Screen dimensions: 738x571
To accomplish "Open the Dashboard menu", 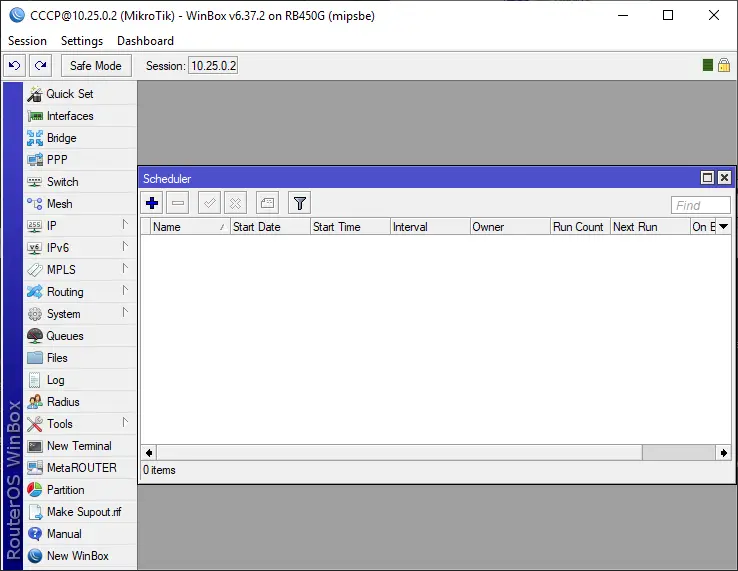I will [145, 41].
